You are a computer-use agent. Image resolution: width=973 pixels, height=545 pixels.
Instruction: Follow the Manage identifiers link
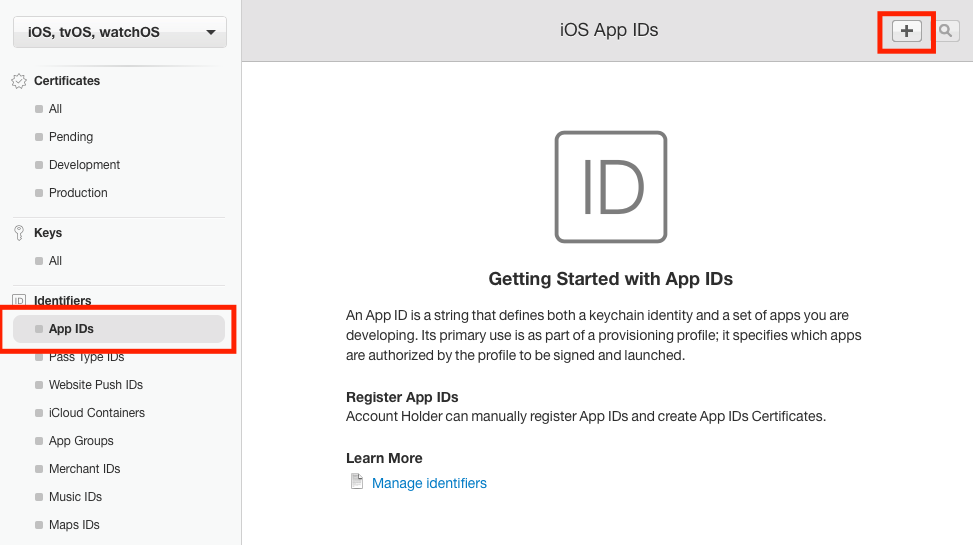(429, 483)
